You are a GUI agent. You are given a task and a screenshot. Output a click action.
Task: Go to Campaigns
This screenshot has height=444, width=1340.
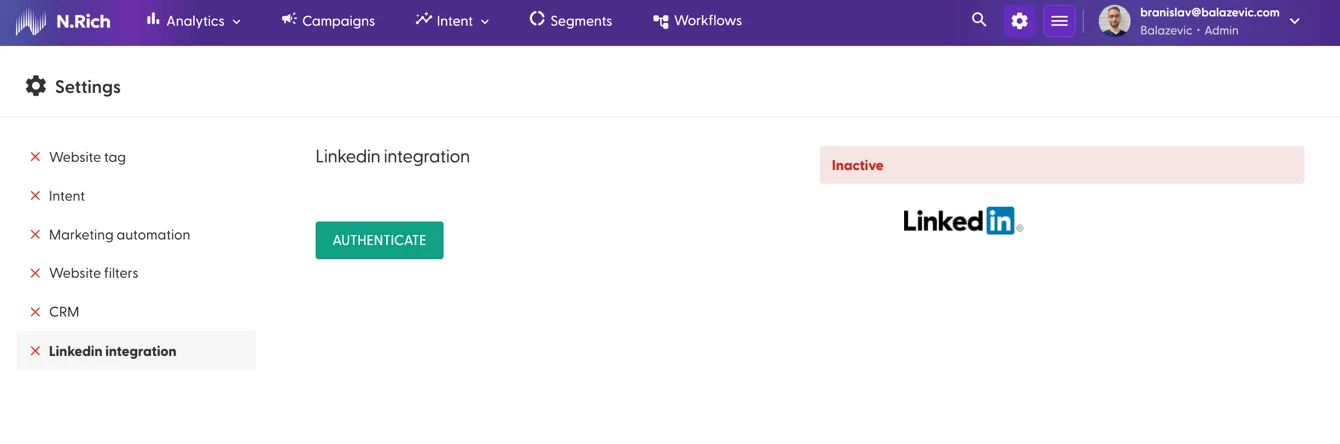(x=328, y=21)
